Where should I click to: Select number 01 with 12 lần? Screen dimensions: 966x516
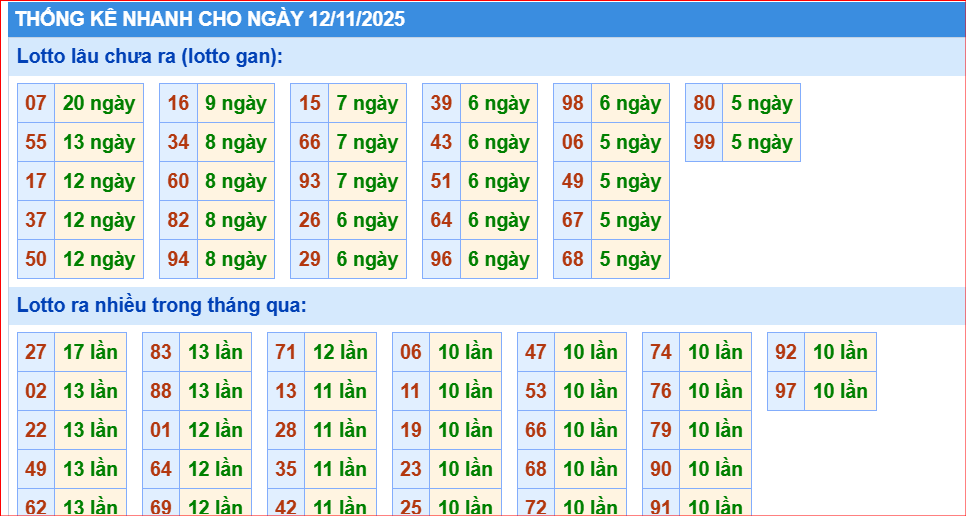click(161, 430)
